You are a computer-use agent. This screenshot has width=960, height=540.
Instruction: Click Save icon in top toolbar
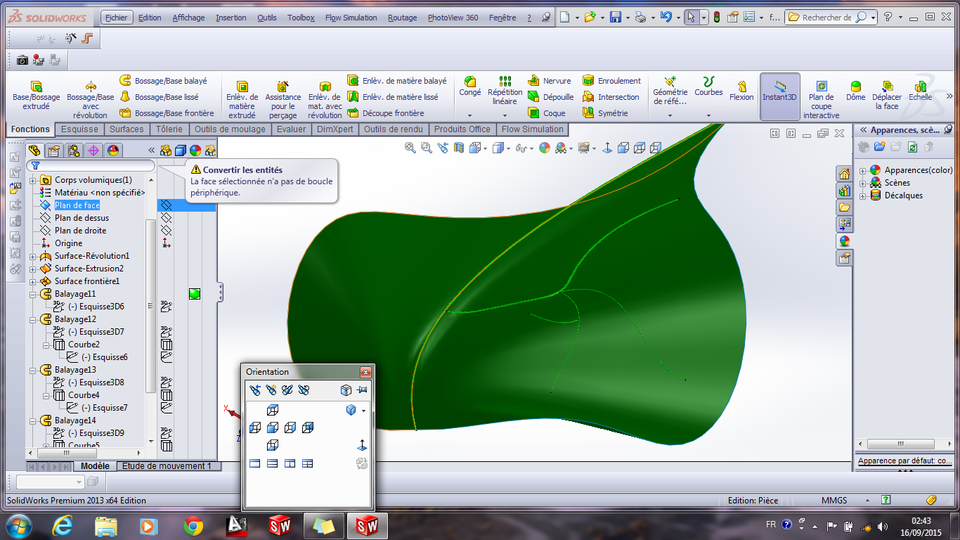click(615, 17)
